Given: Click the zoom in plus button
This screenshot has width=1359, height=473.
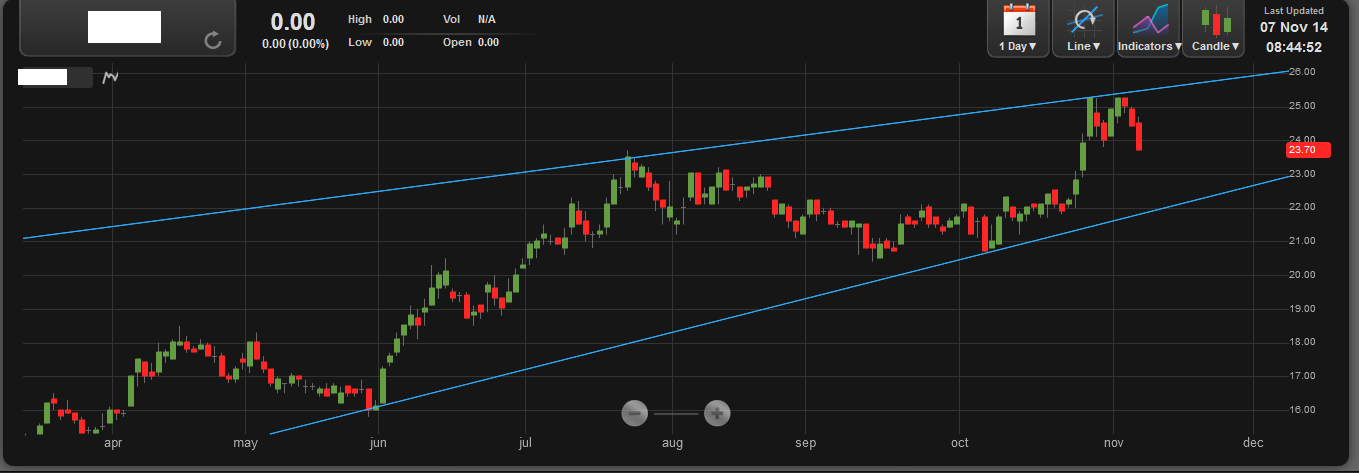Looking at the screenshot, I should tap(716, 412).
